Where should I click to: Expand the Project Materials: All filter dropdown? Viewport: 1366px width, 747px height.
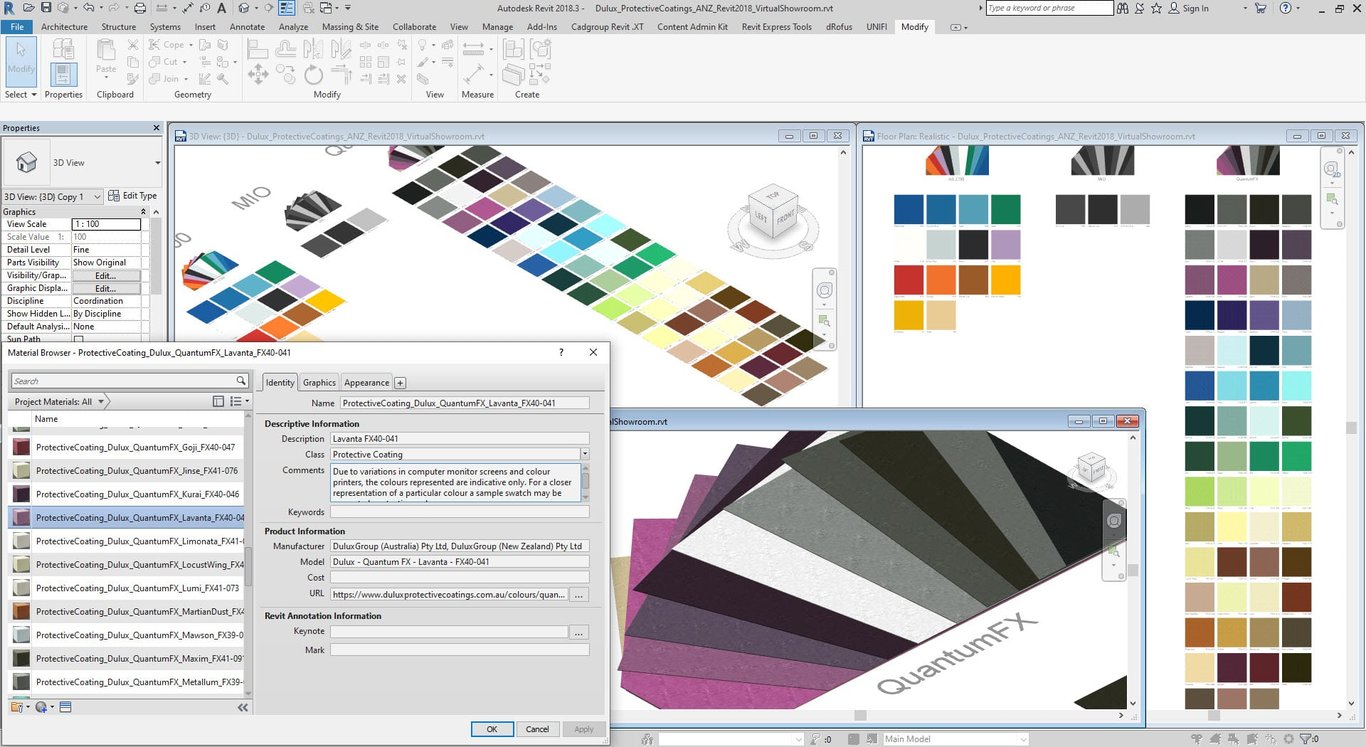(101, 402)
